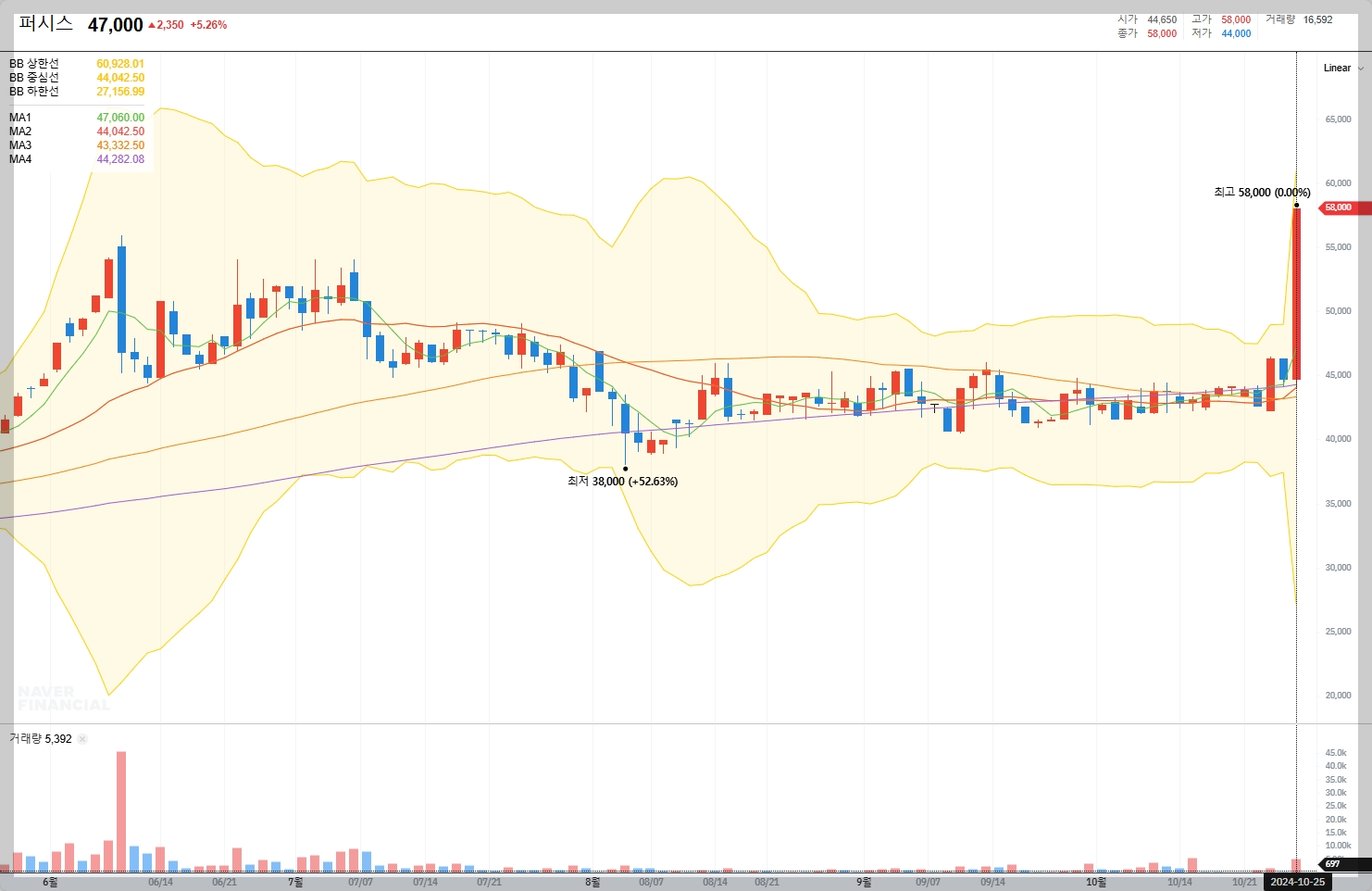Click the MA3 value 43,332.50
The image size is (1372, 891).
(x=120, y=145)
